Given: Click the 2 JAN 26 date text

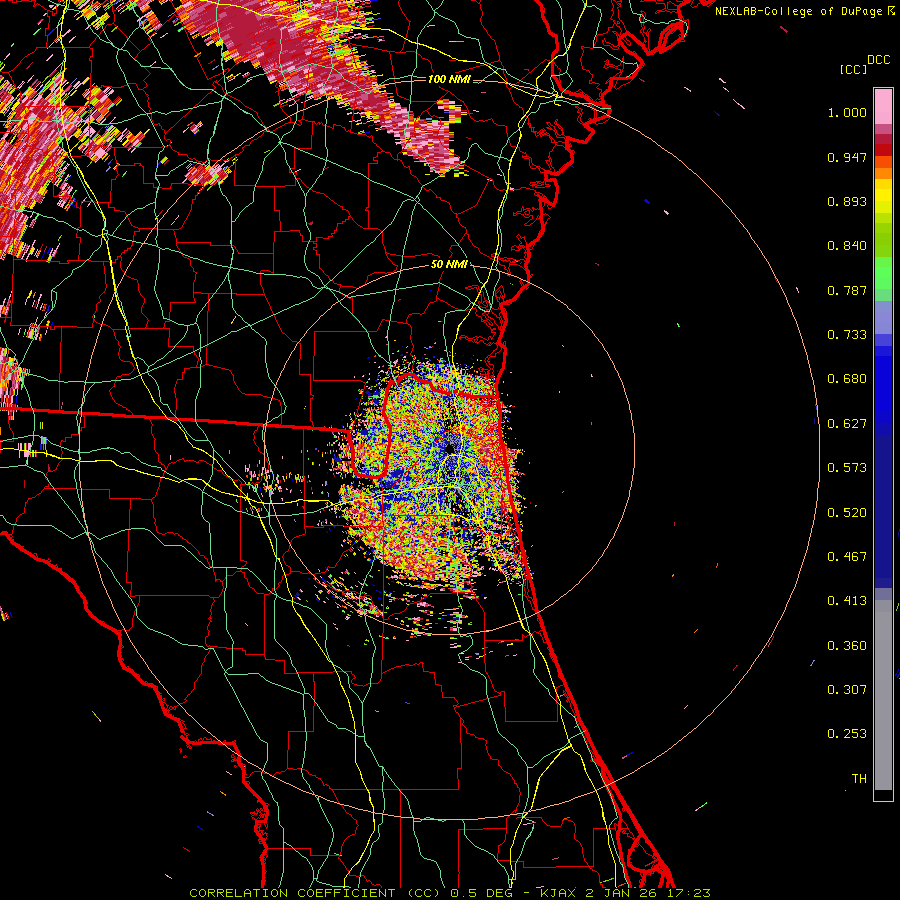Looking at the screenshot, I should pos(620,893).
